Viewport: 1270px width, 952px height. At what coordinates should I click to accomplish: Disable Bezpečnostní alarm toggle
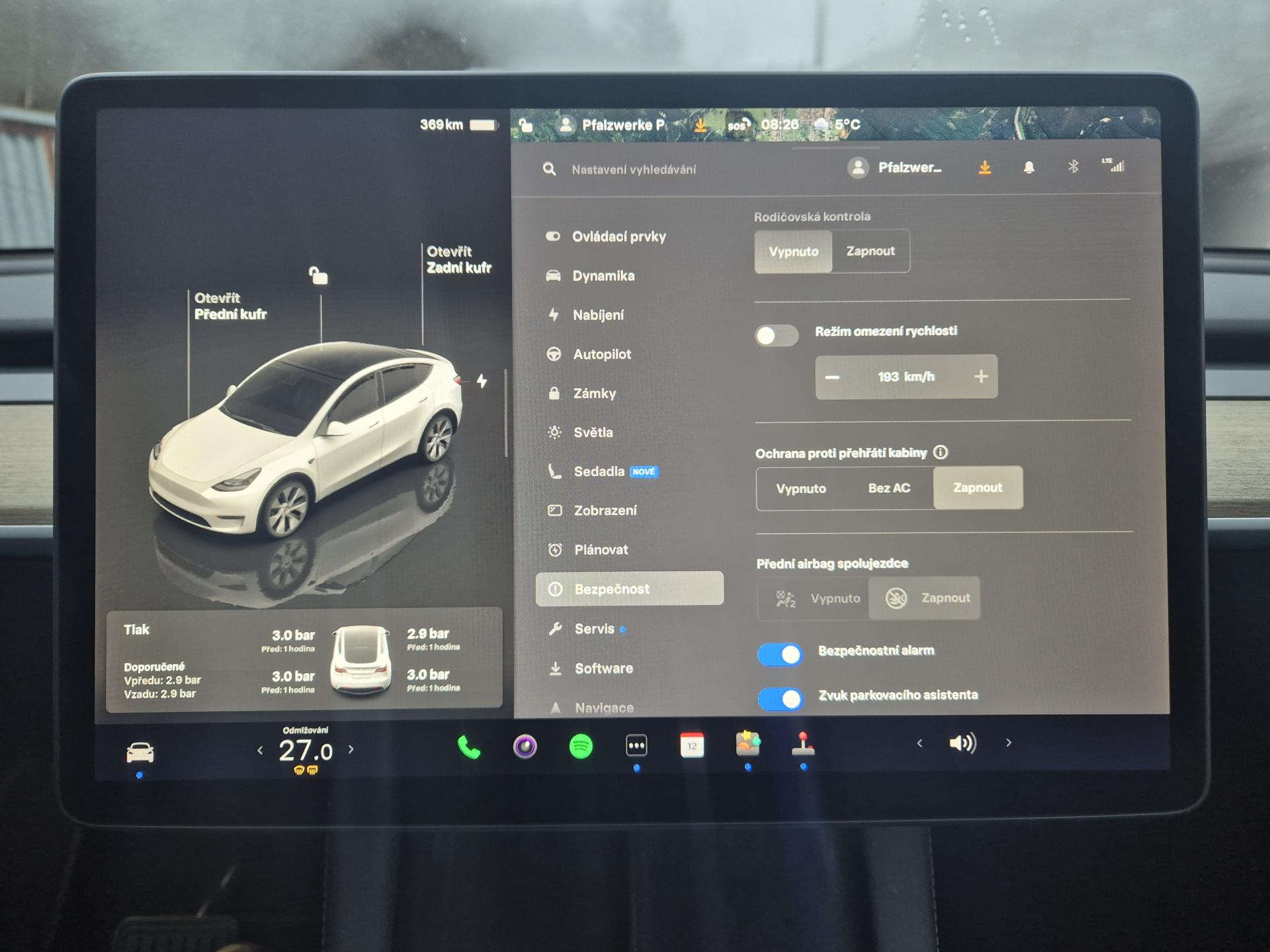pos(781,654)
